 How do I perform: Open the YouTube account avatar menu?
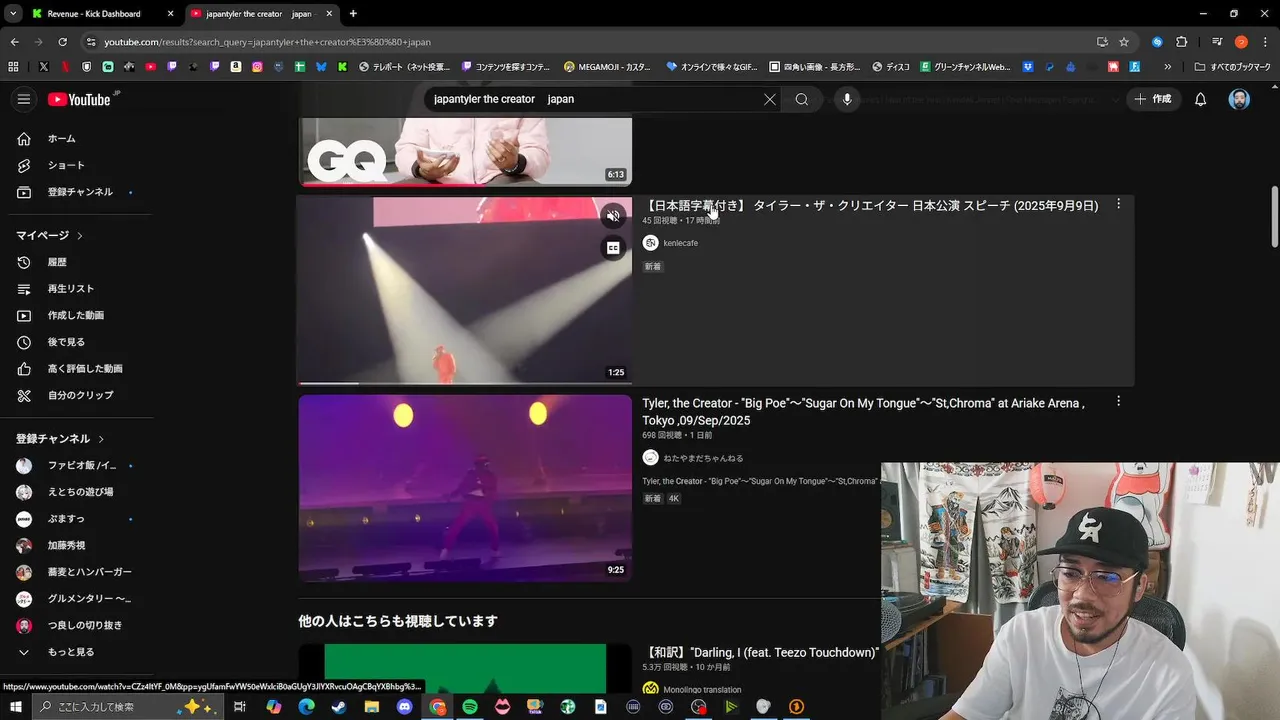tap(1239, 99)
